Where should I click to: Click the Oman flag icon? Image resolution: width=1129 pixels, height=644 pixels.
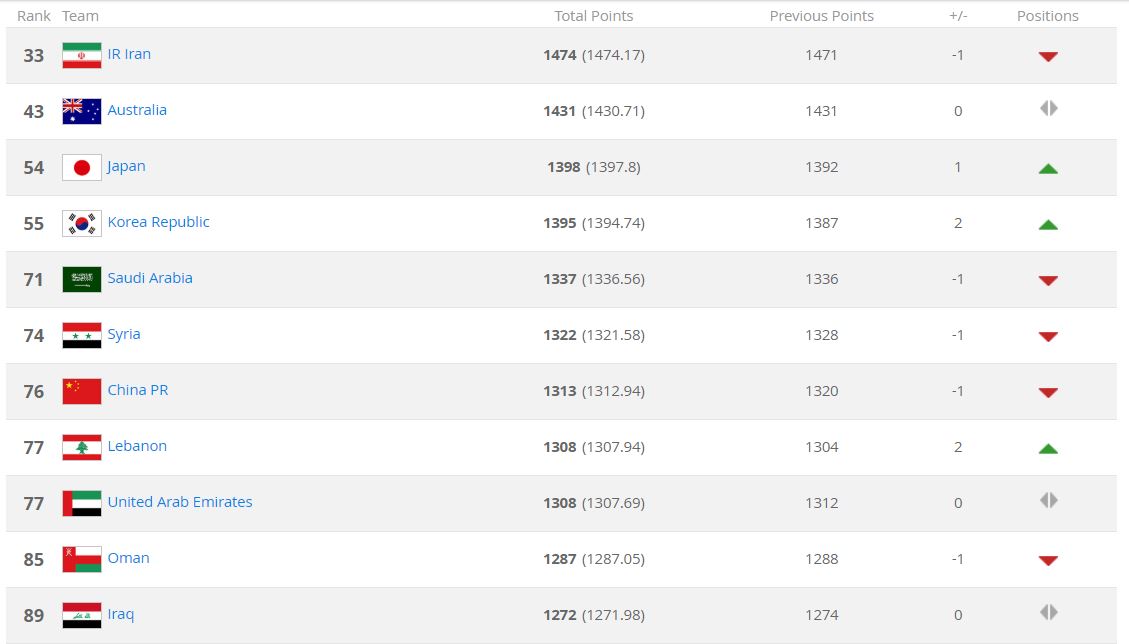[x=81, y=559]
